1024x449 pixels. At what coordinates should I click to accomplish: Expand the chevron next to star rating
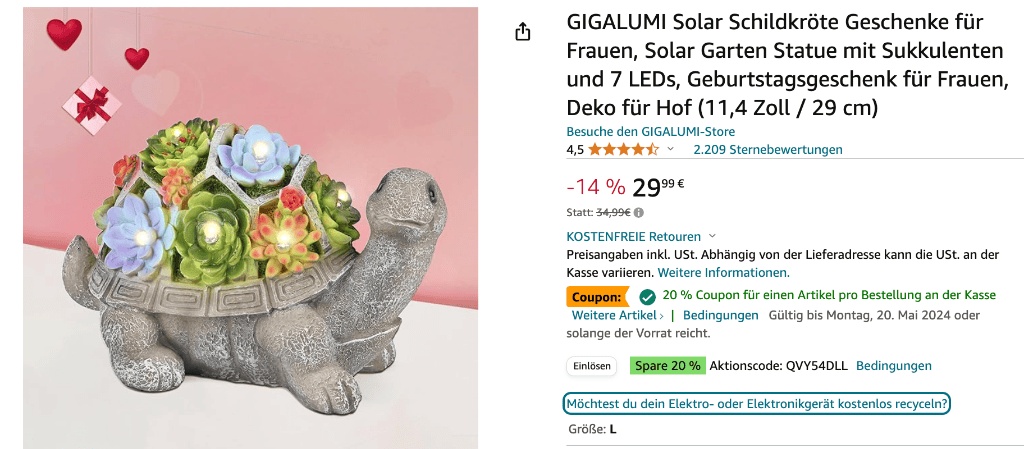point(671,150)
